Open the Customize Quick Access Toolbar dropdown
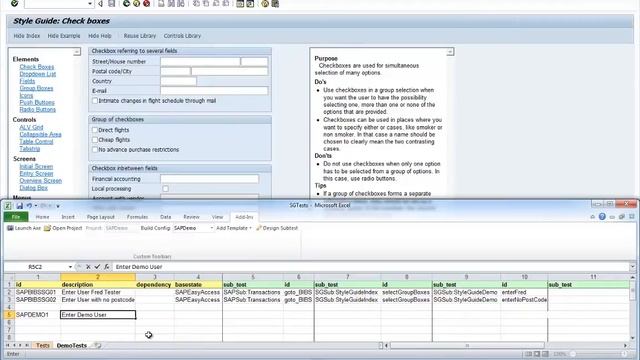 click(58, 206)
